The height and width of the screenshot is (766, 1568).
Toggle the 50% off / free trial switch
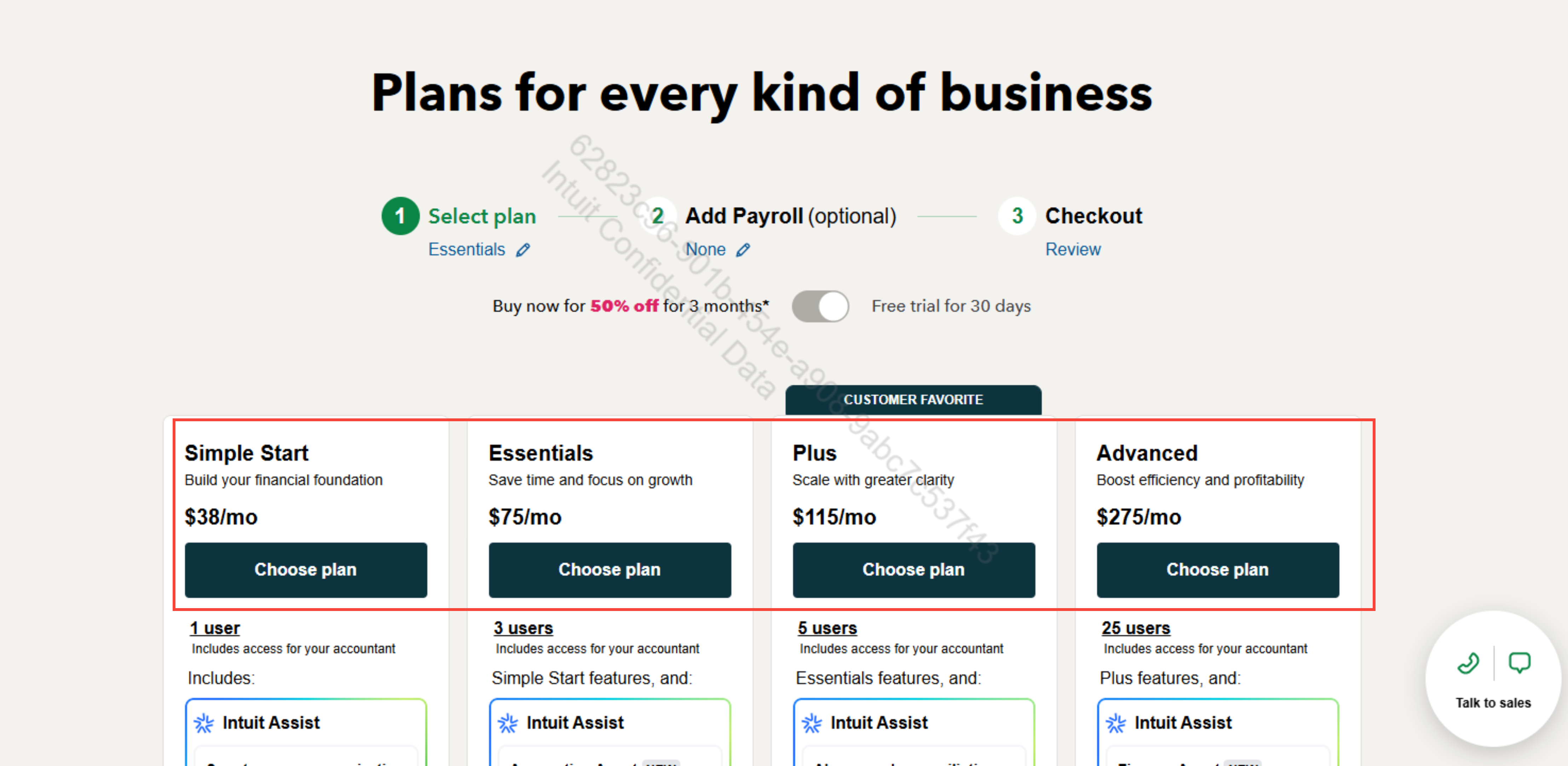point(820,306)
